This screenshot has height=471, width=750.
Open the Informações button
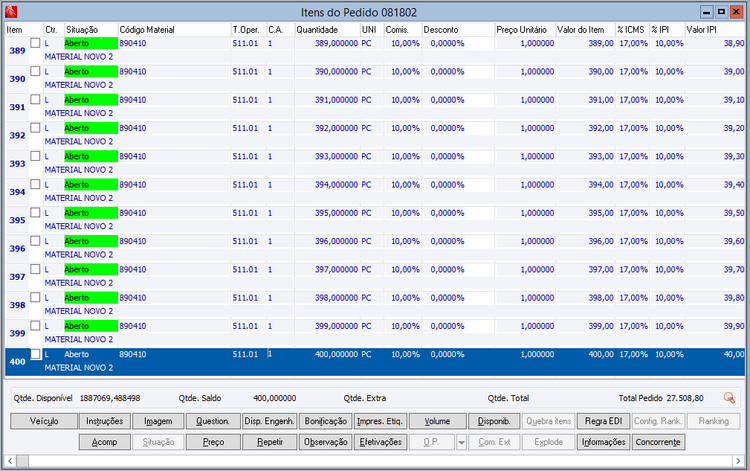pyautogui.click(x=604, y=442)
